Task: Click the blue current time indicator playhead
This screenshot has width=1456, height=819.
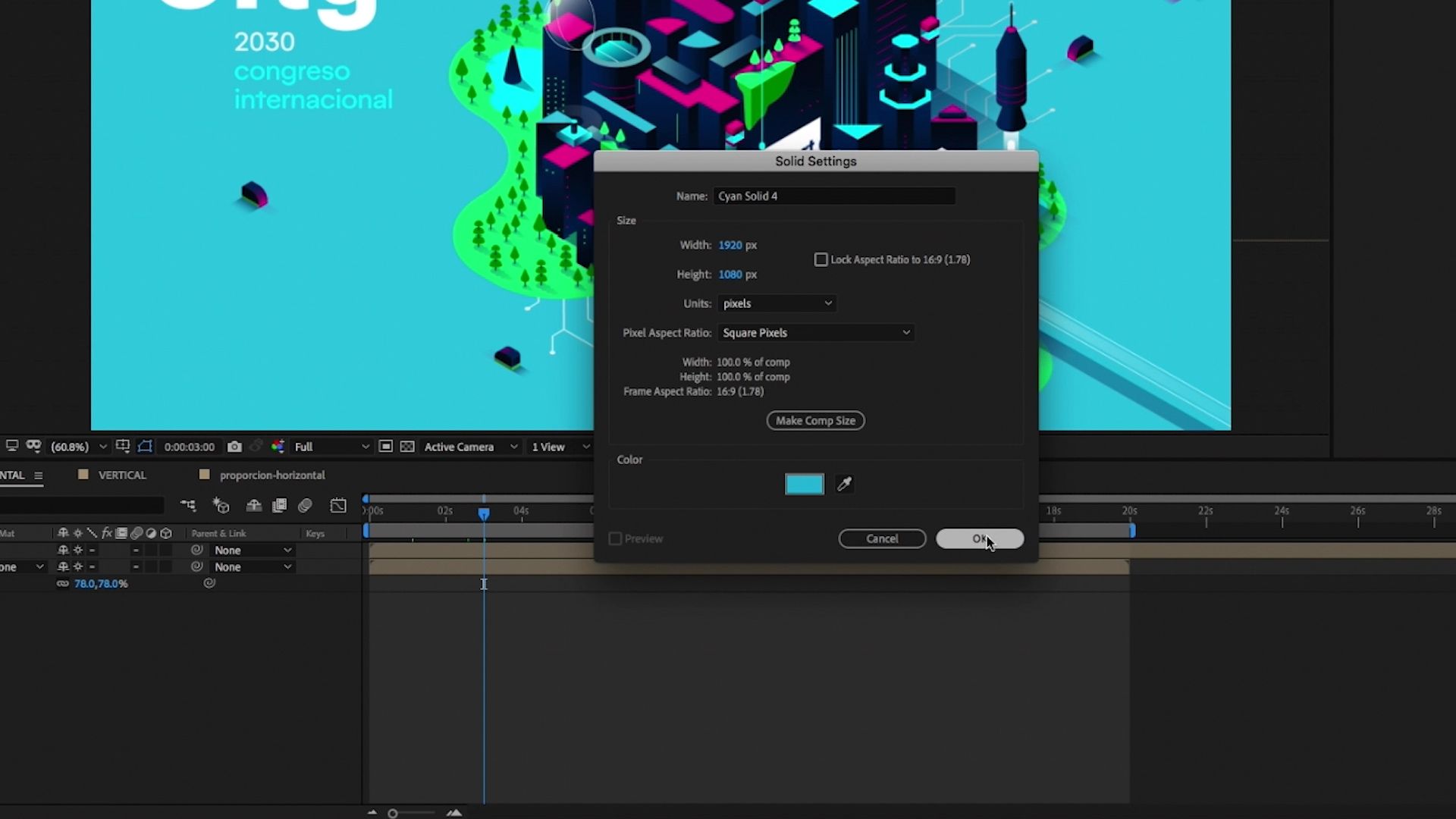Action: pos(484,514)
